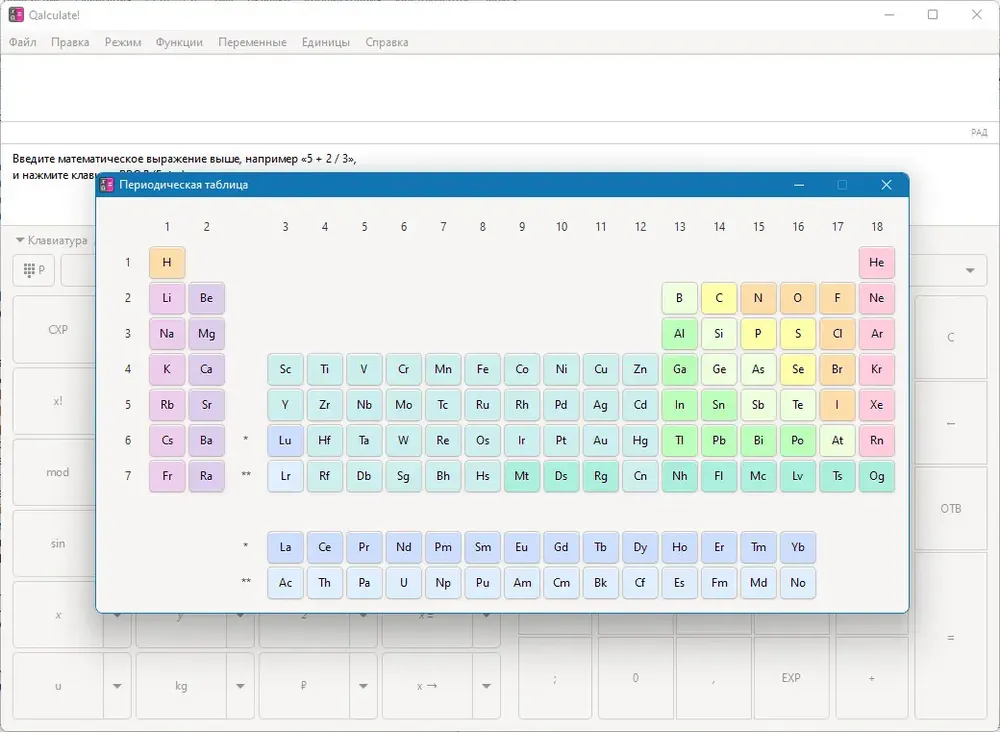
Task: Click the x! factorial button
Action: [57, 401]
